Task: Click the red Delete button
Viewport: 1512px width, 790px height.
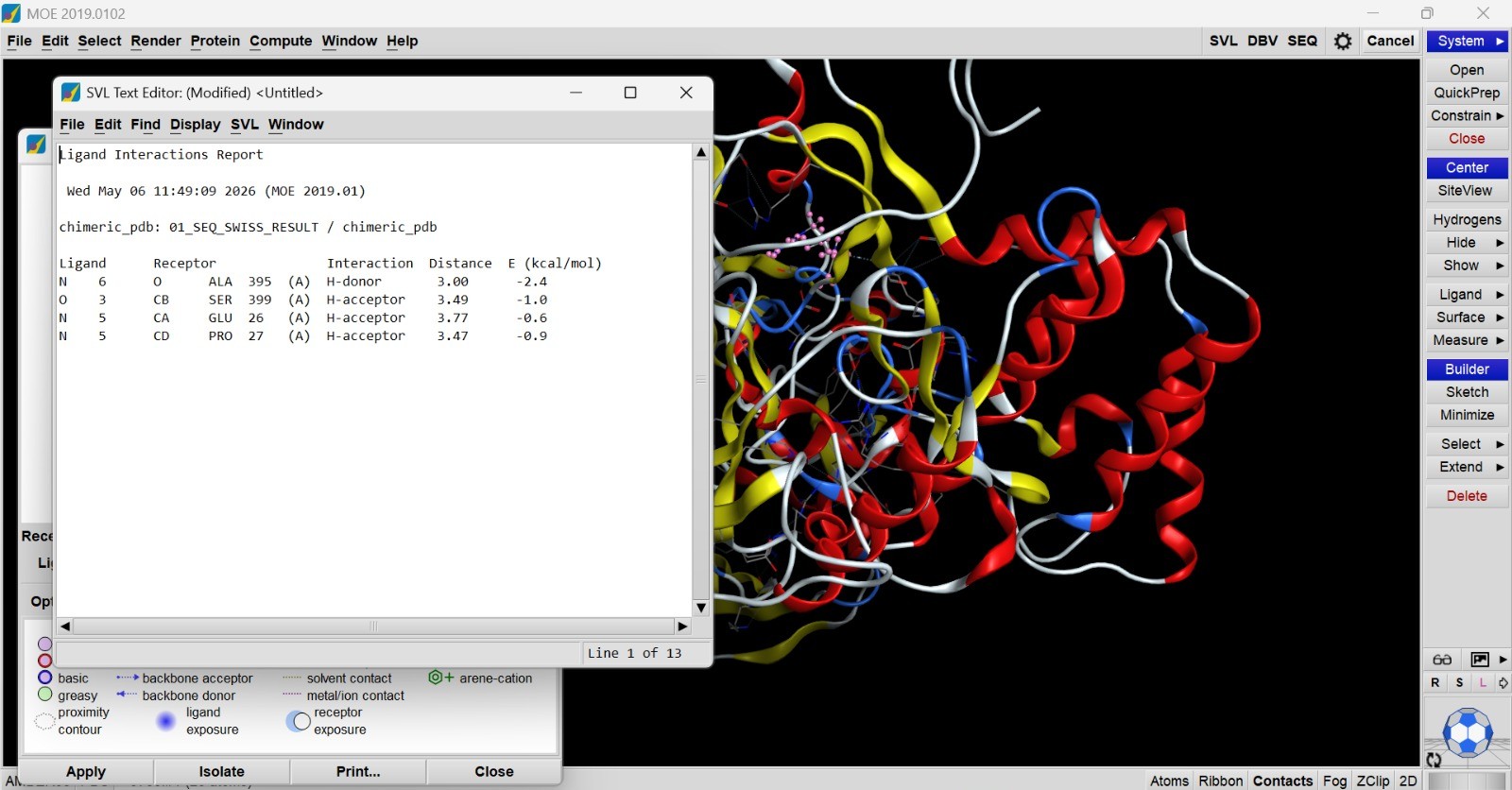Action: [1468, 495]
